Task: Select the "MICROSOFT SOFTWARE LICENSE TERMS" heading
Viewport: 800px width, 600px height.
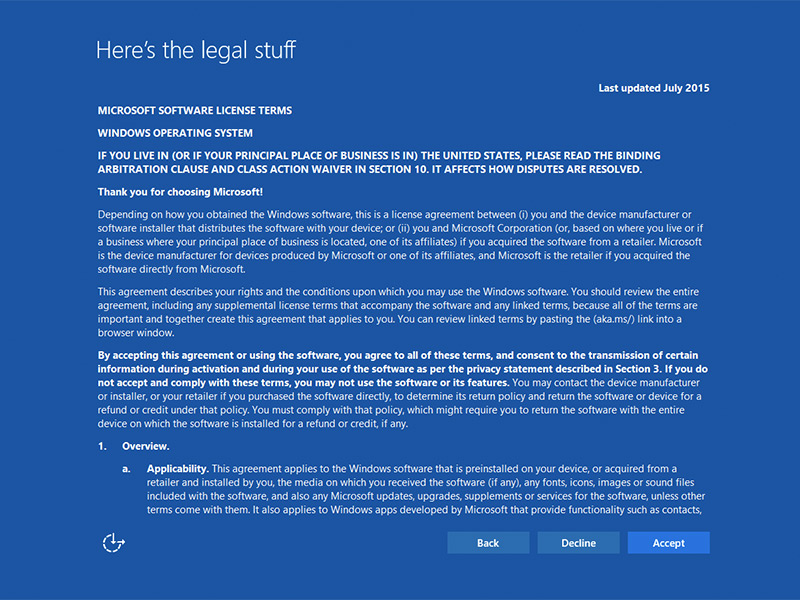Action: click(x=195, y=110)
